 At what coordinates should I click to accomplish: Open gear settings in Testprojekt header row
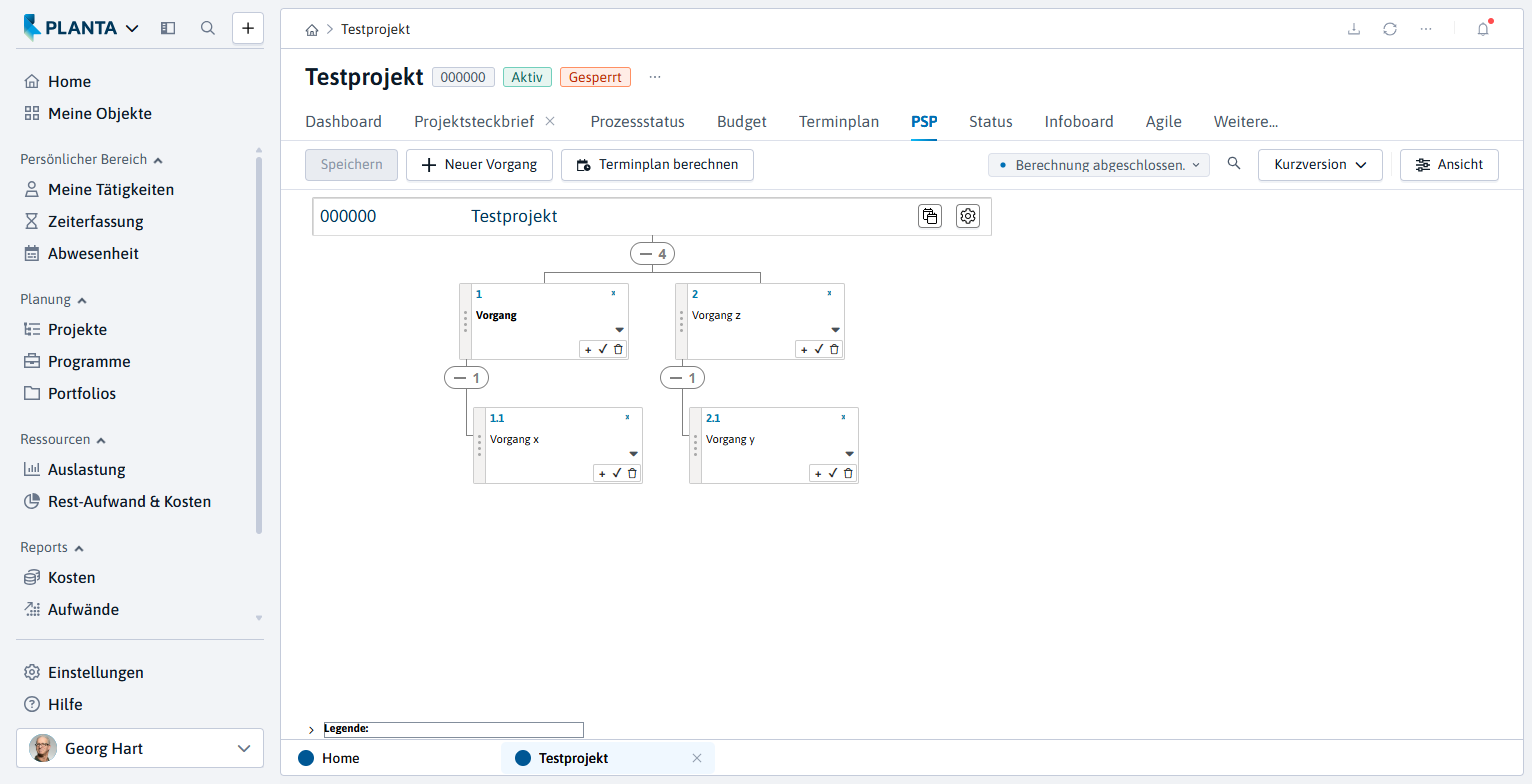click(968, 216)
